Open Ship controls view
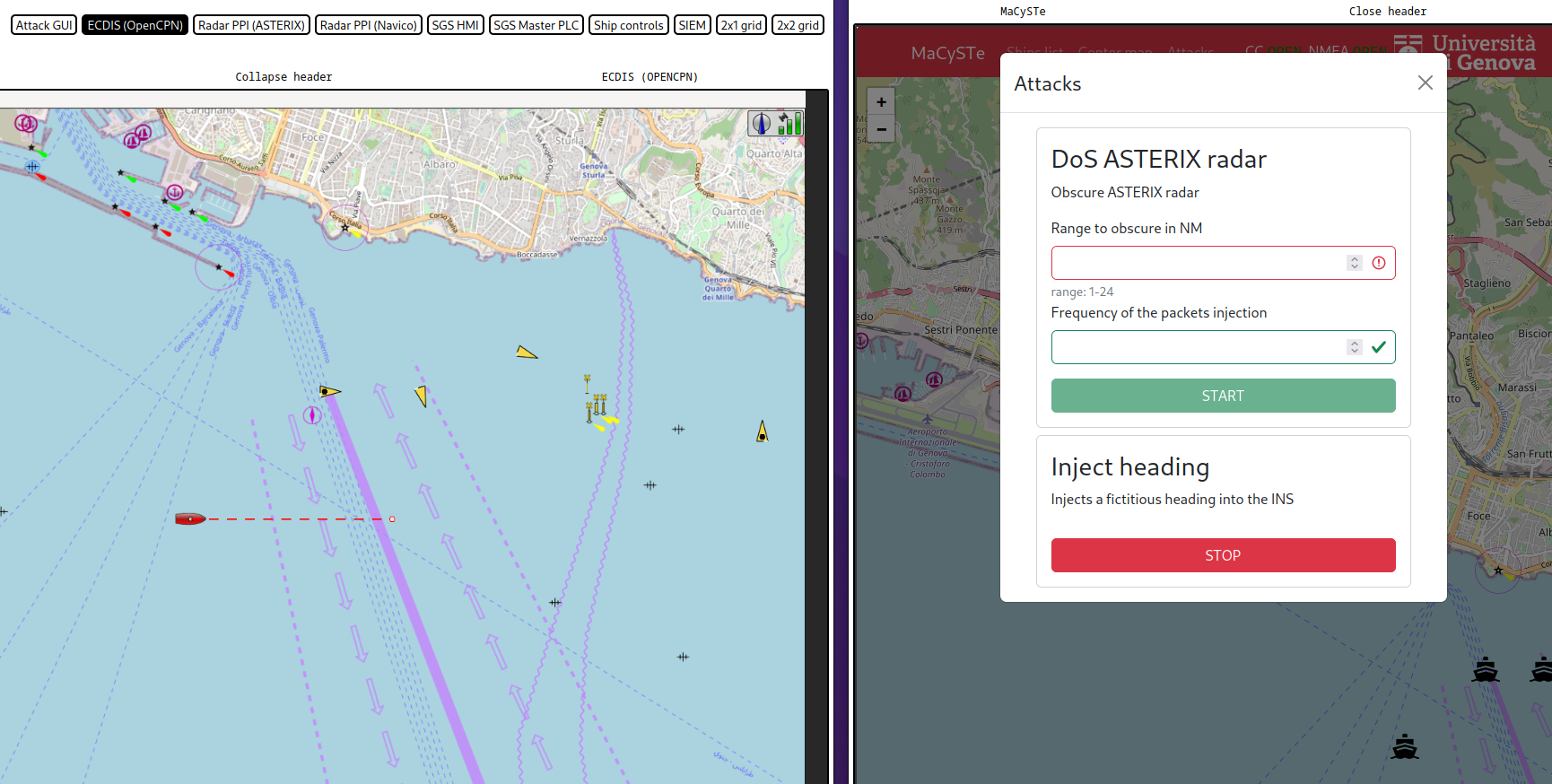The image size is (1552, 784). pyautogui.click(x=629, y=25)
